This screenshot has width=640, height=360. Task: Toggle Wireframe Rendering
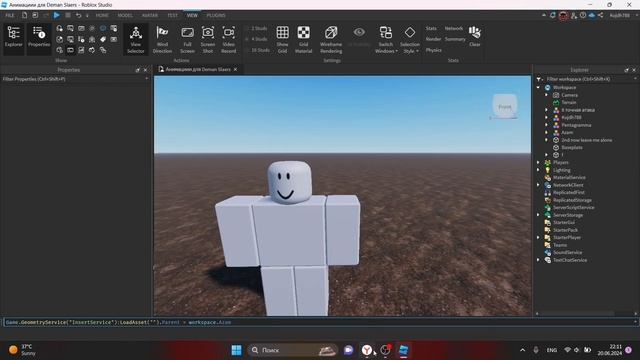[x=331, y=39]
